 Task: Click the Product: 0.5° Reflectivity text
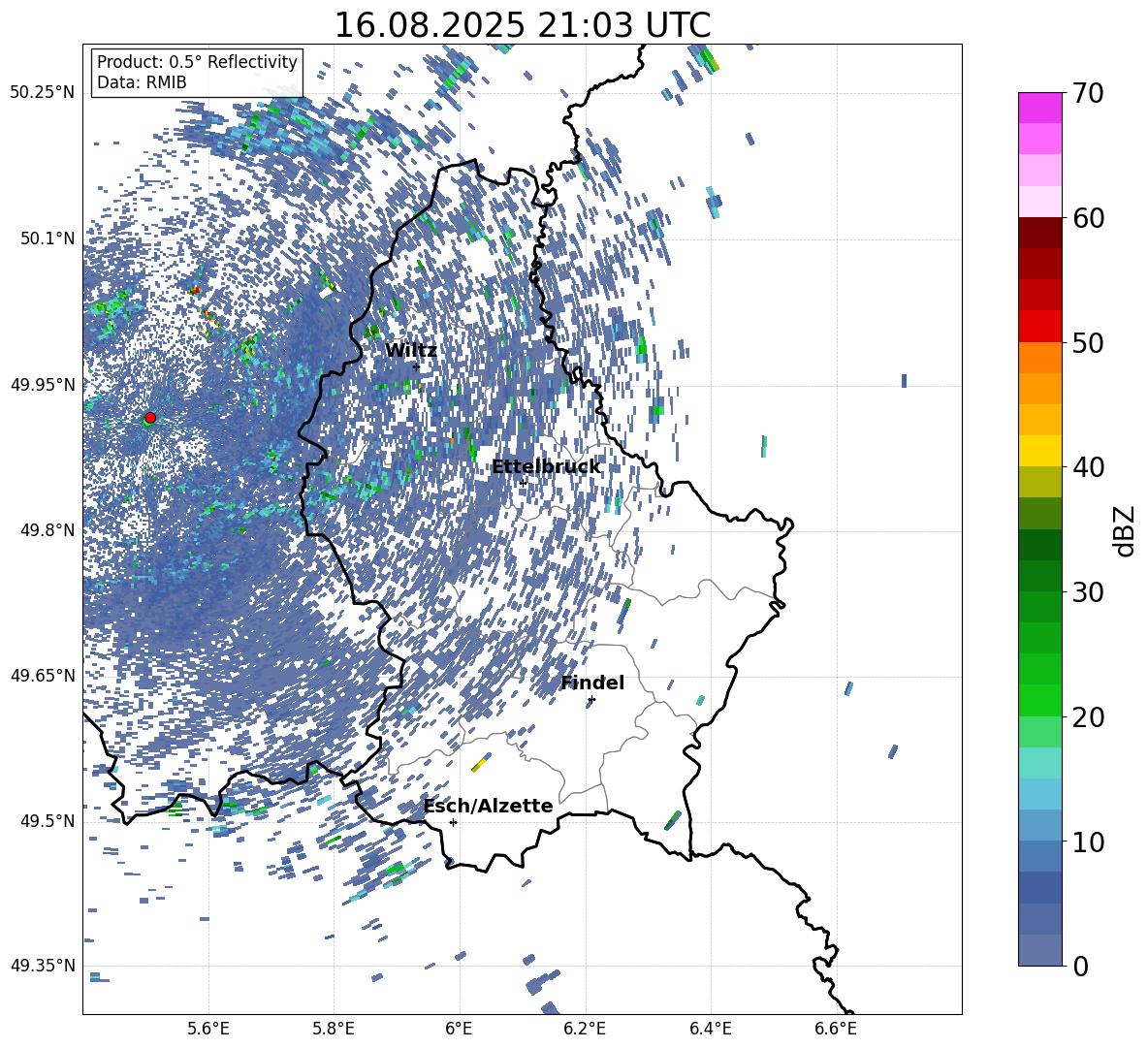(197, 62)
